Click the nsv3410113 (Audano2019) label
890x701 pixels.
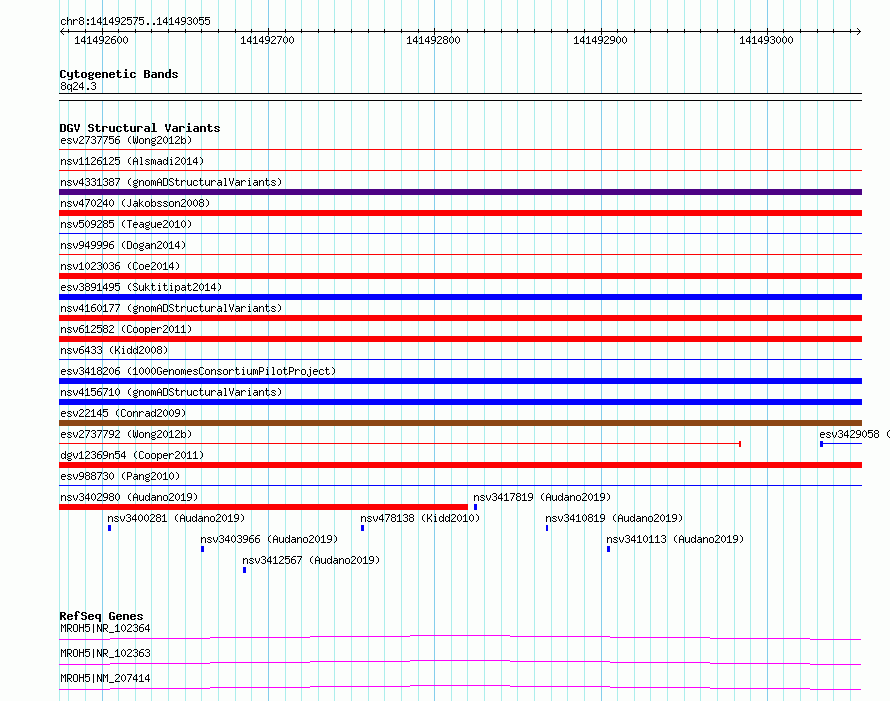(x=675, y=539)
